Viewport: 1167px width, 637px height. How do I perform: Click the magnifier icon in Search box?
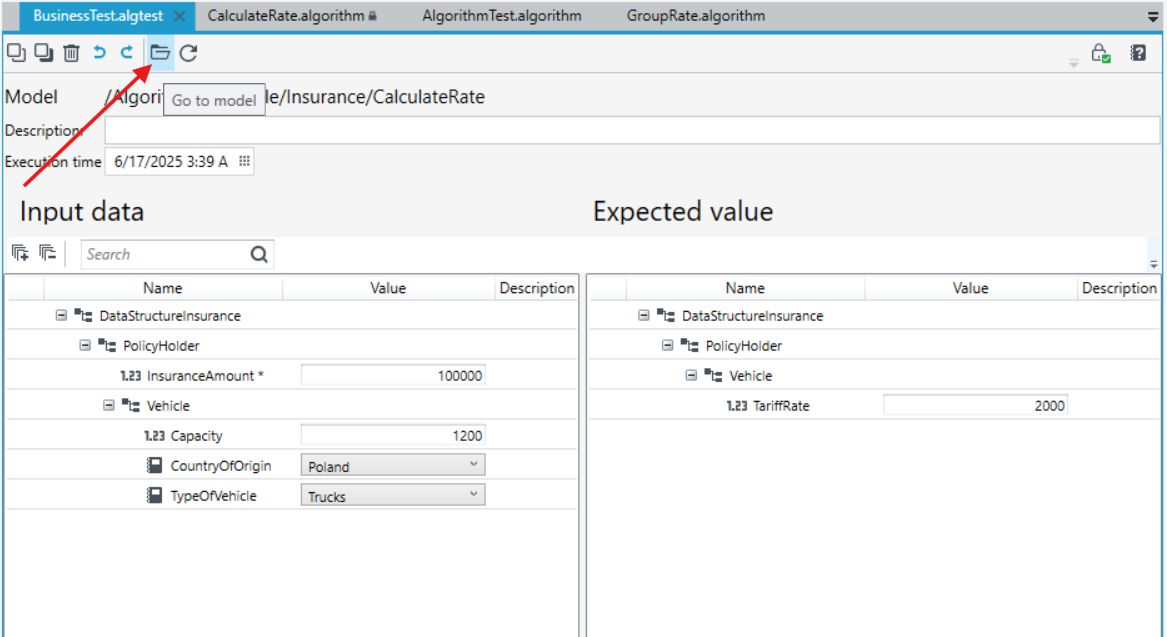click(259, 255)
